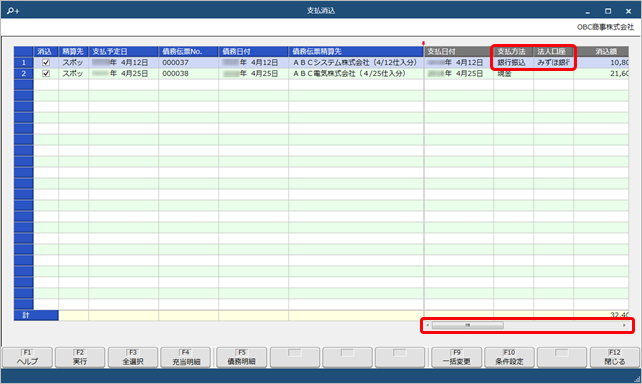Click F3 全選択 select all button
The width and height of the screenshot is (642, 384).
133,357
